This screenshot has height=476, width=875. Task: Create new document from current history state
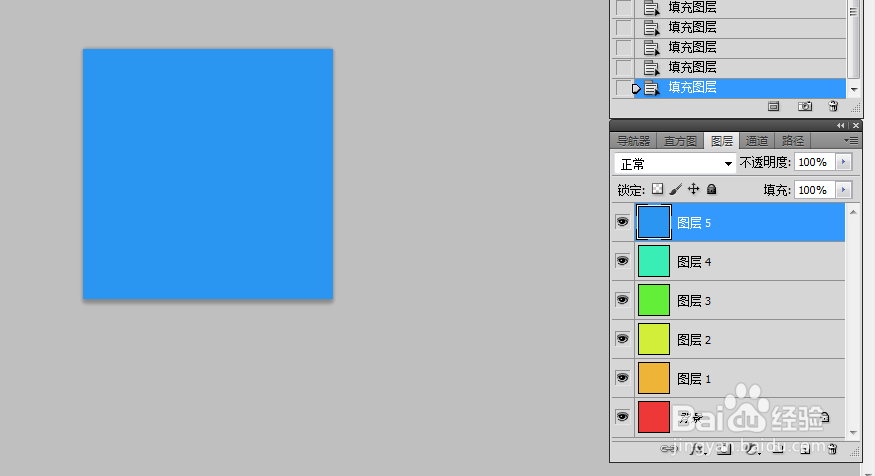(x=773, y=106)
